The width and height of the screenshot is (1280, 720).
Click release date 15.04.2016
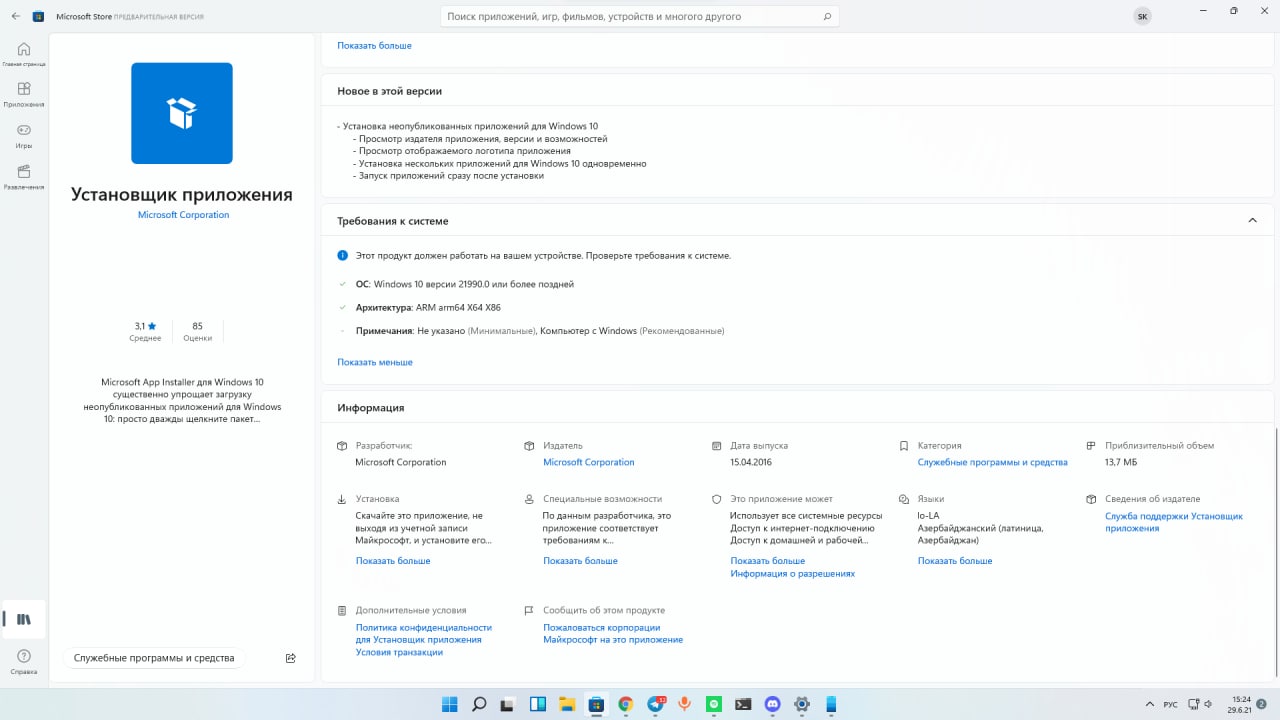[751, 462]
